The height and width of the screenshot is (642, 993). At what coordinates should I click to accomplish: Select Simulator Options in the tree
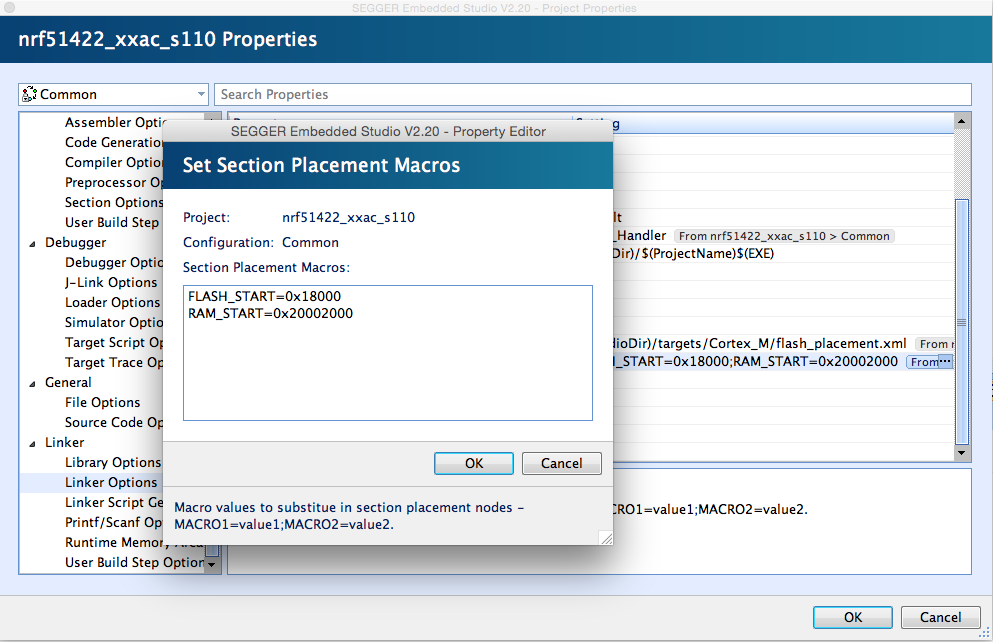pos(113,322)
